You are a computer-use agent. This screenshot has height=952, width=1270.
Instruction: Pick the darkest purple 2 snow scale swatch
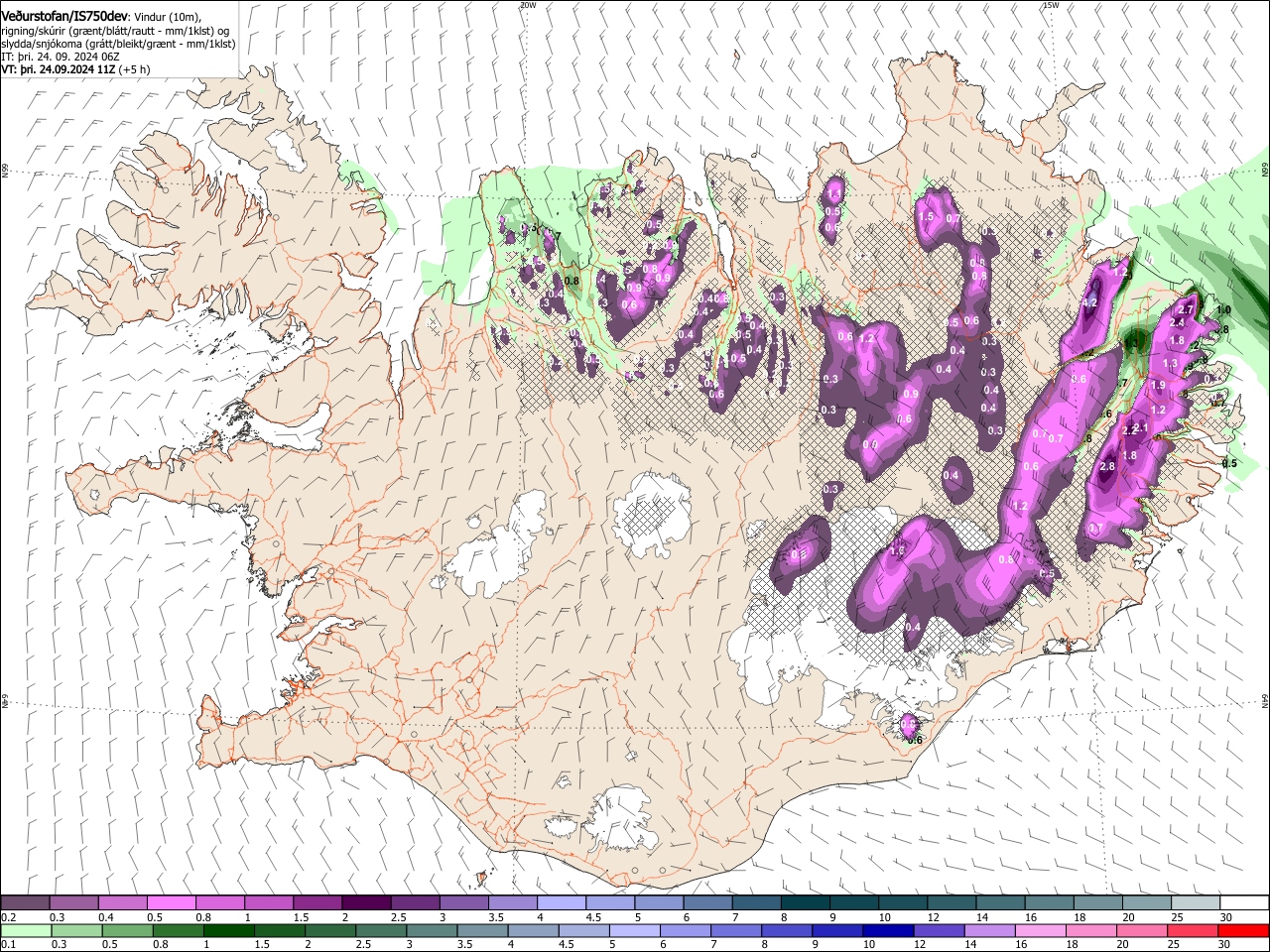tap(365, 903)
